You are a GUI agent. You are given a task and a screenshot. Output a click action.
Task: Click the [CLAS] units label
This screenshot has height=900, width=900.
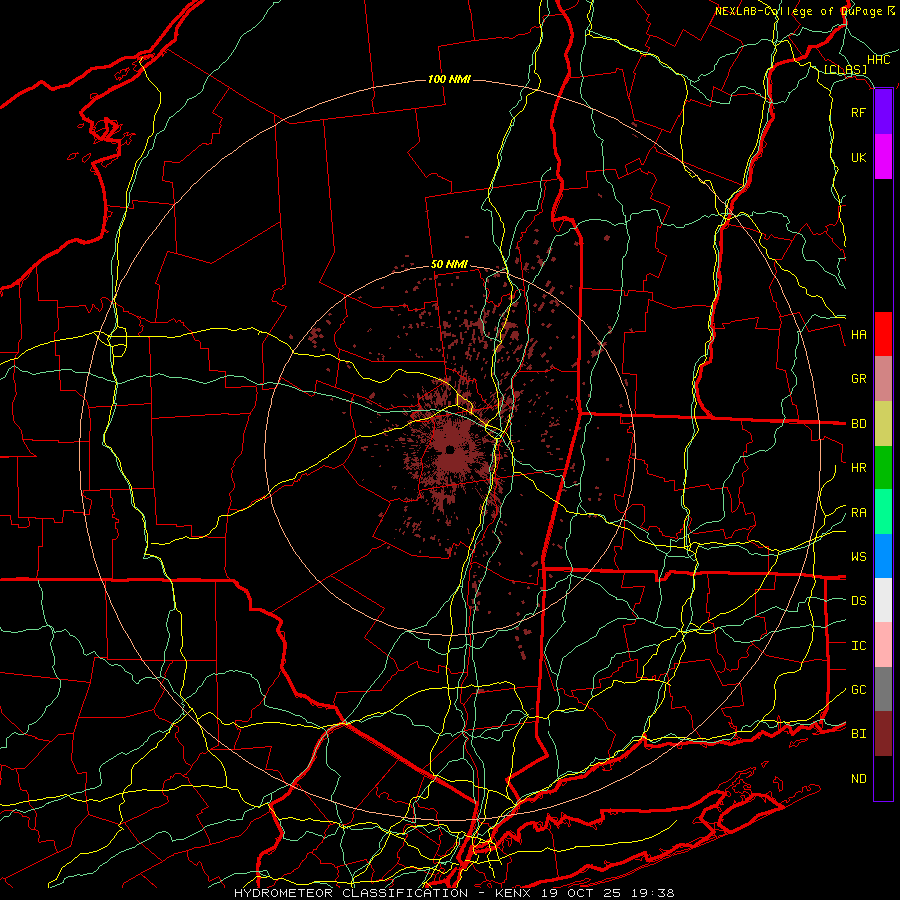point(845,70)
